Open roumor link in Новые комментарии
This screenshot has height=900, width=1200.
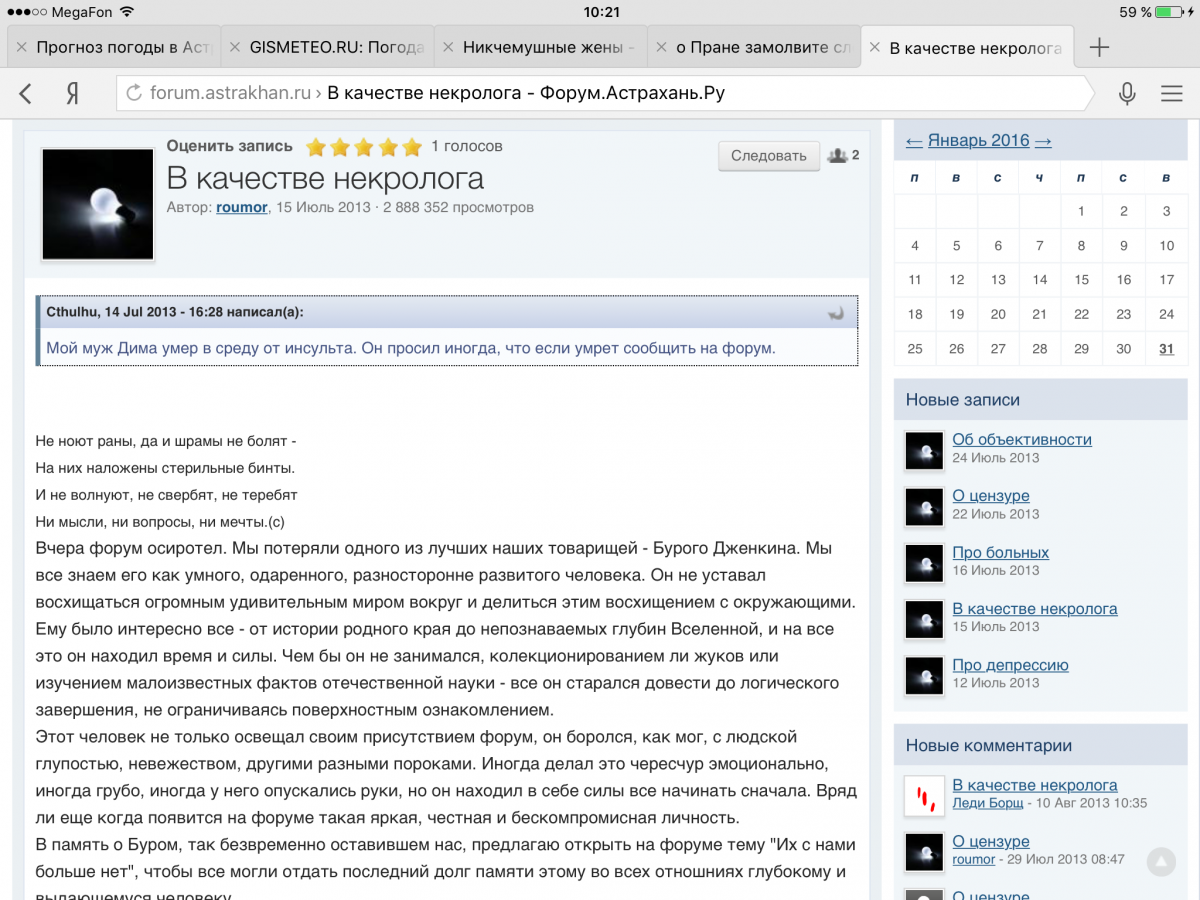click(x=974, y=859)
